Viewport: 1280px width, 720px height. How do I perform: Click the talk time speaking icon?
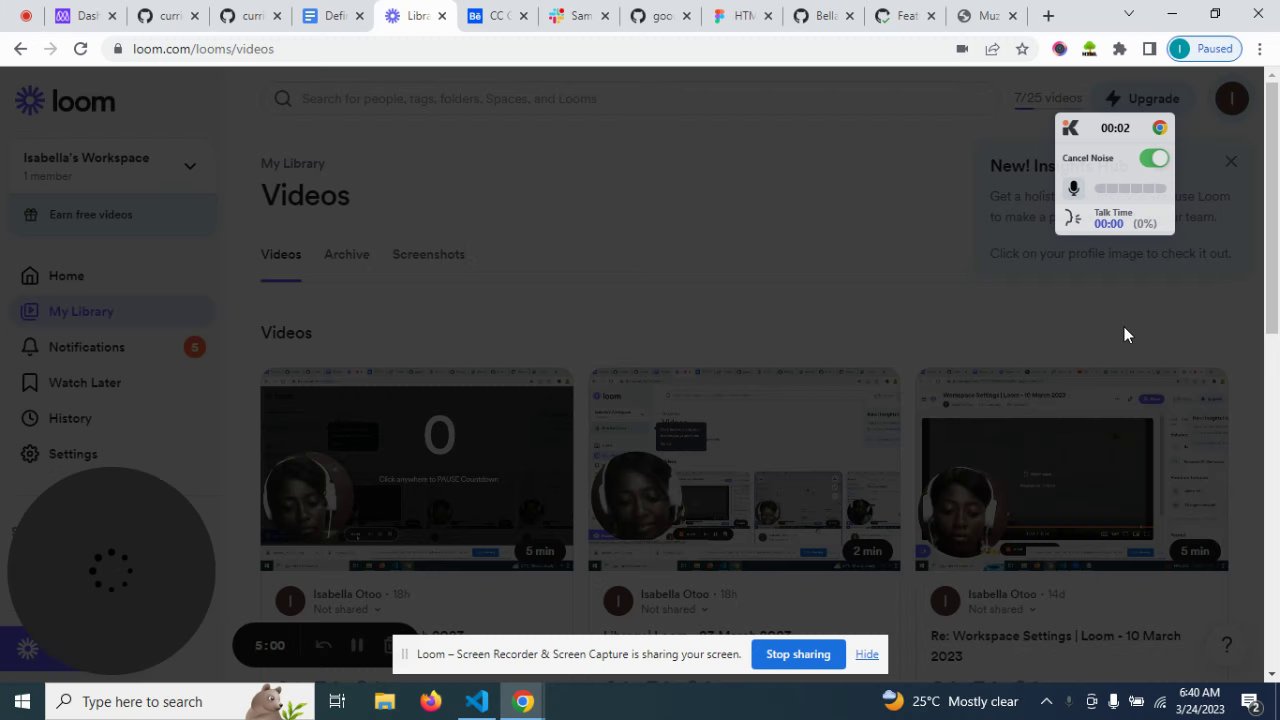1073,218
